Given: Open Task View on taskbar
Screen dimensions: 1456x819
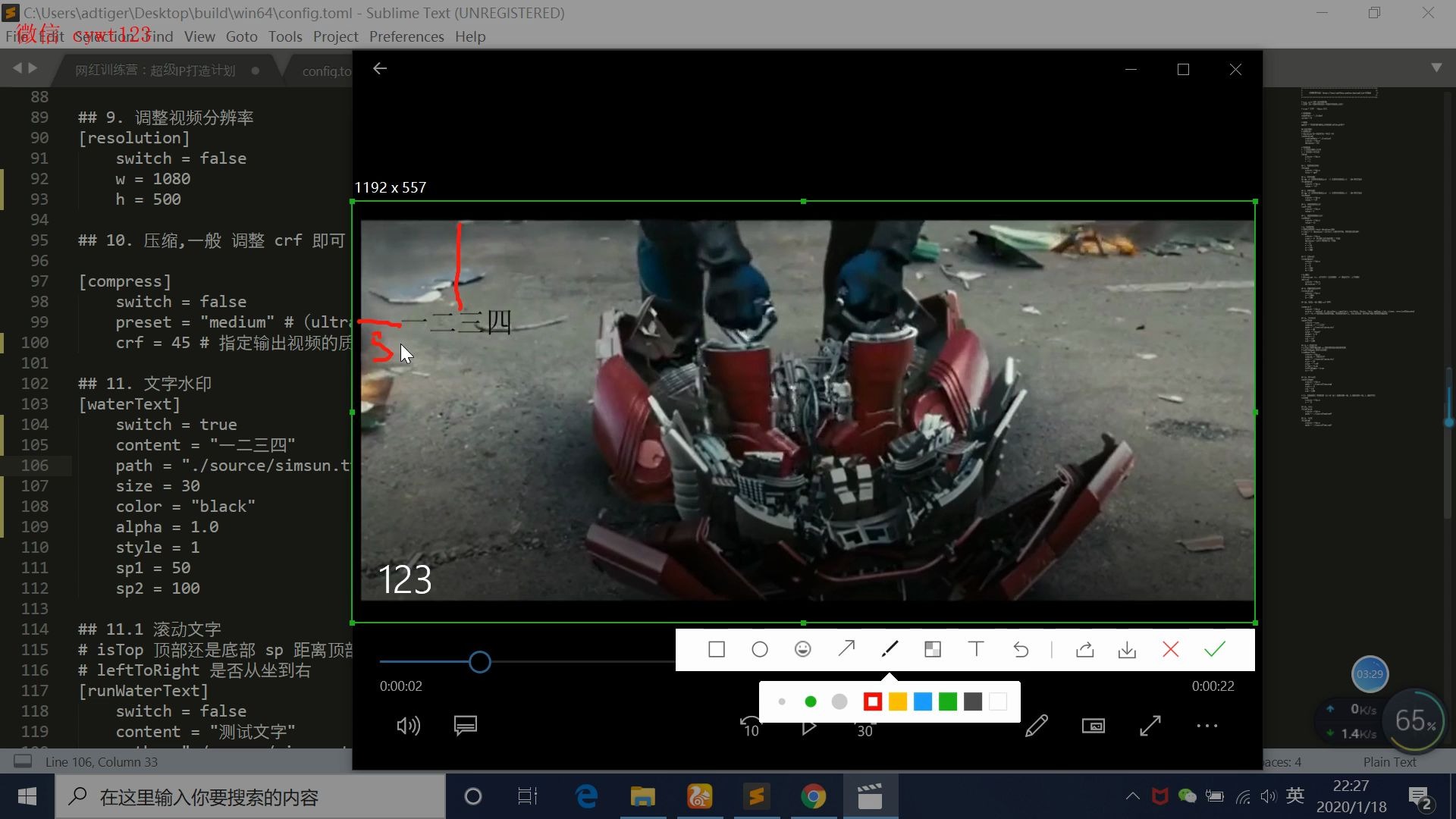Looking at the screenshot, I should click(x=528, y=797).
